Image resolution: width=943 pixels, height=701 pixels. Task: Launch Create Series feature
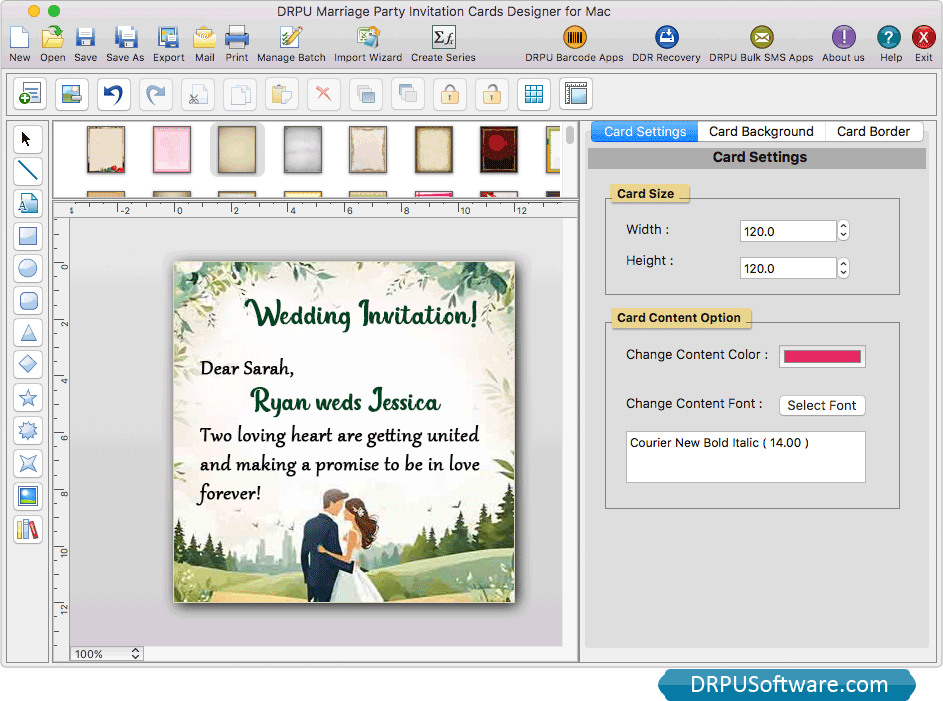pos(442,42)
